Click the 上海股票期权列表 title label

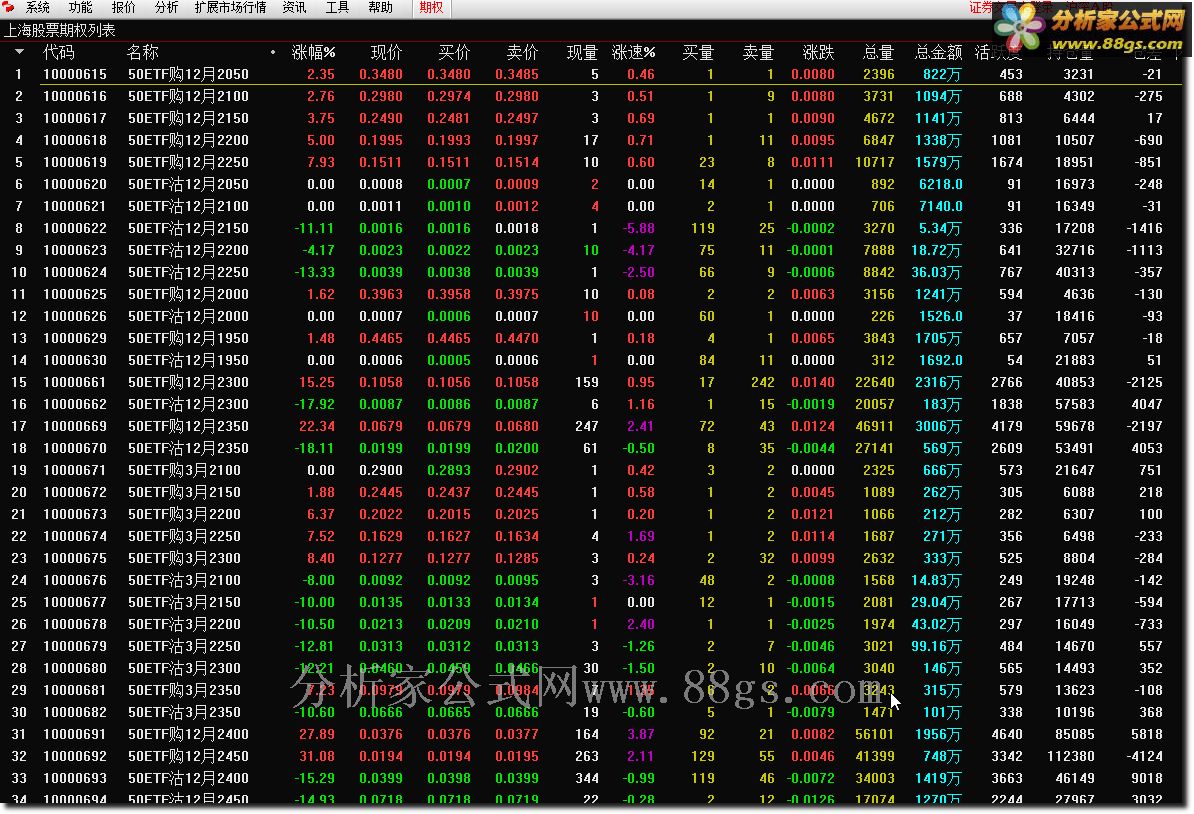(x=59, y=30)
